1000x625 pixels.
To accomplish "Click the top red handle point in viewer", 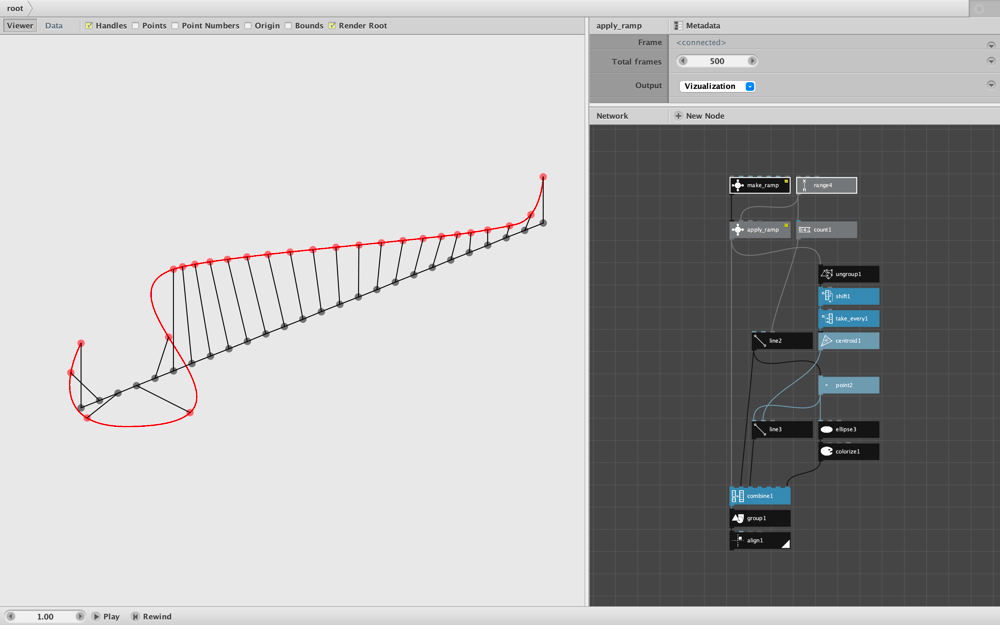I will [x=543, y=177].
